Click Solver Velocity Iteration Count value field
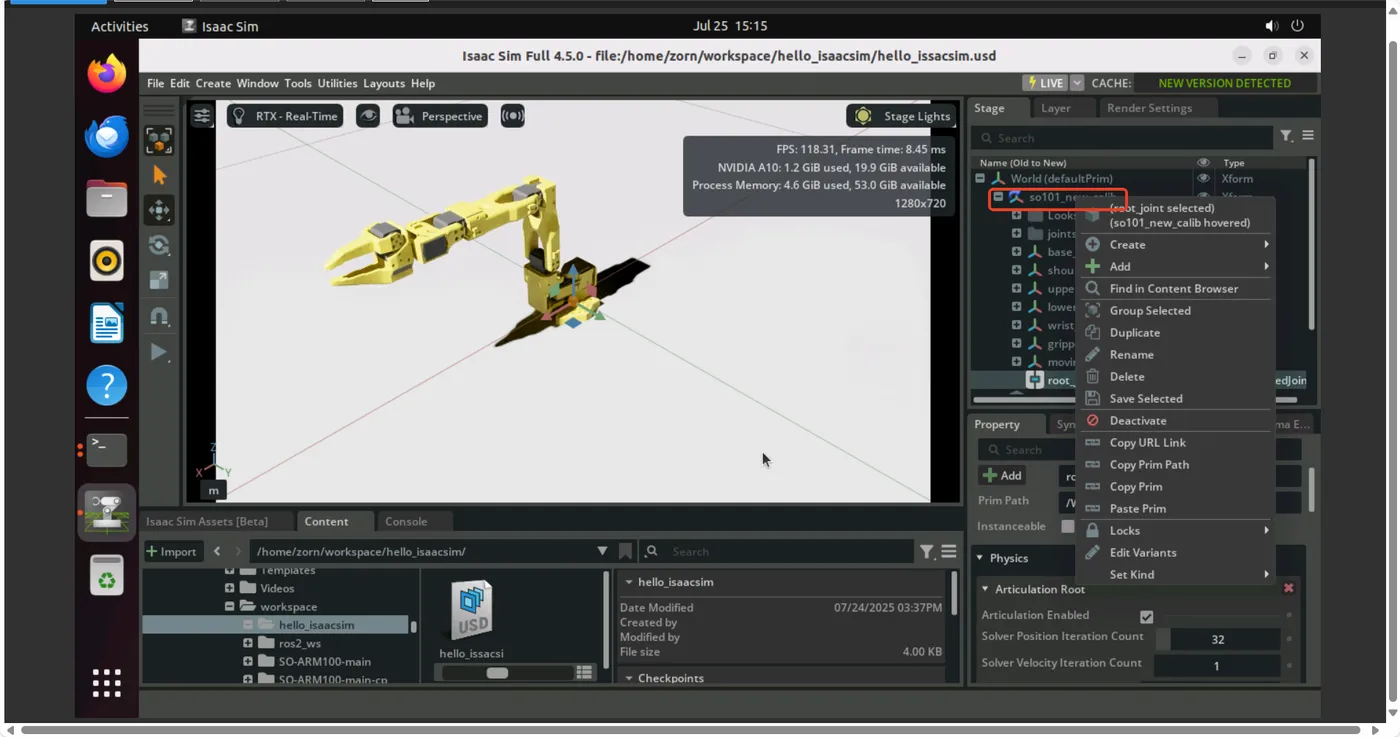This screenshot has width=1400, height=737. pos(1217,665)
